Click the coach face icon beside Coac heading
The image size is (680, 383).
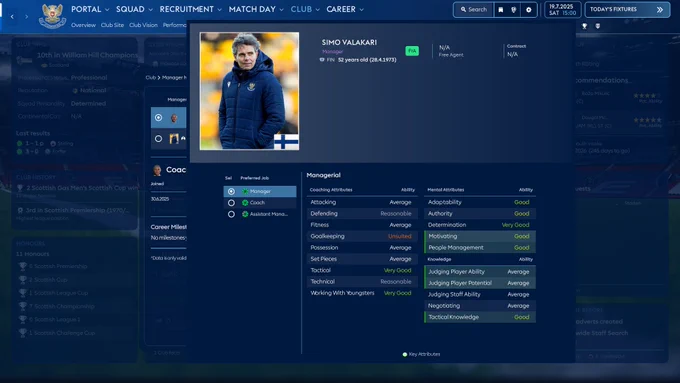point(157,170)
